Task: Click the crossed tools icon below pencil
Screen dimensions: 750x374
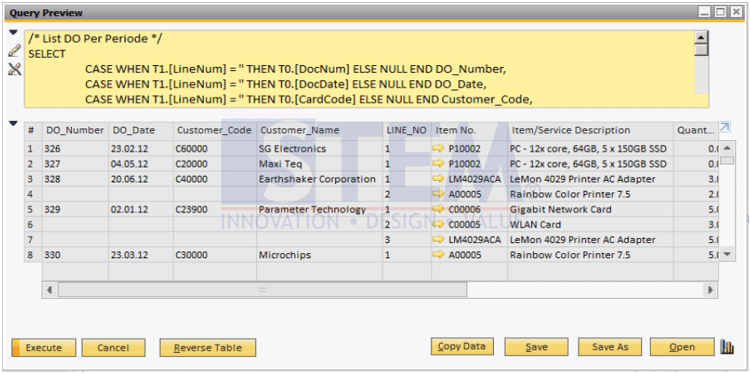Action: pyautogui.click(x=15, y=69)
